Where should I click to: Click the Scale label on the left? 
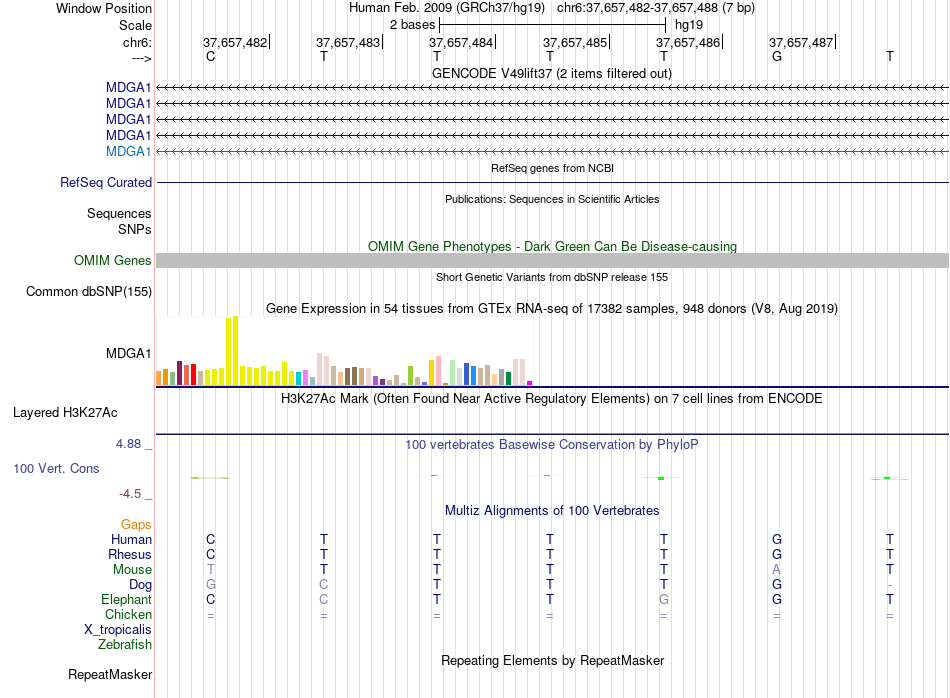(x=136, y=25)
